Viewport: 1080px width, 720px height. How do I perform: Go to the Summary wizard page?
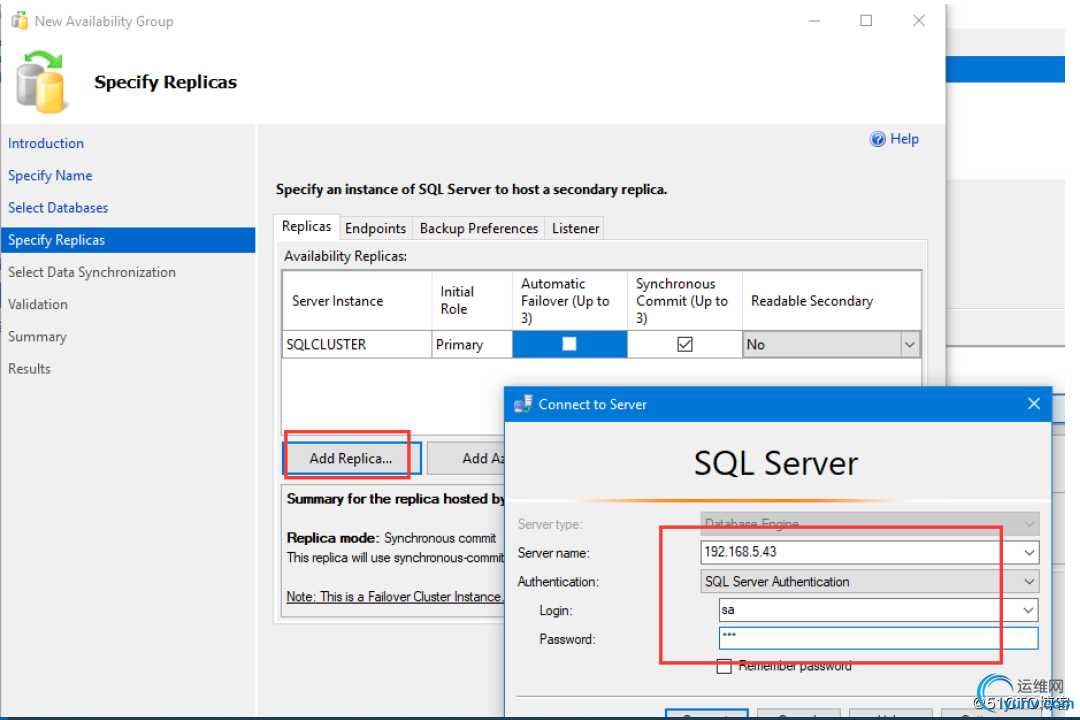coord(37,337)
